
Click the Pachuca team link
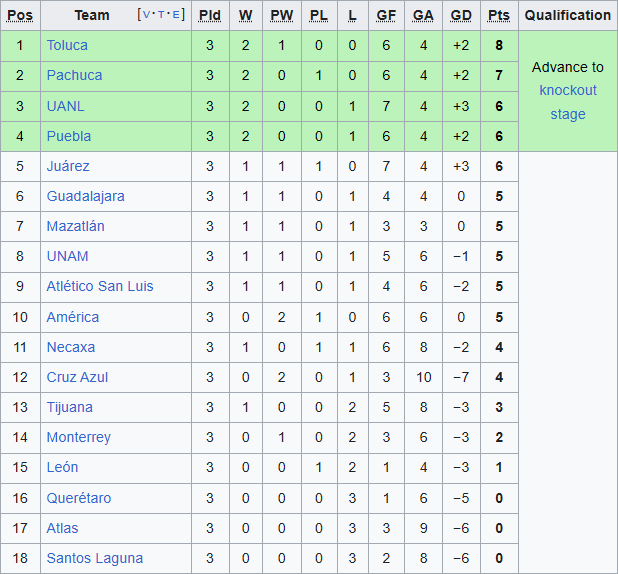pyautogui.click(x=74, y=75)
